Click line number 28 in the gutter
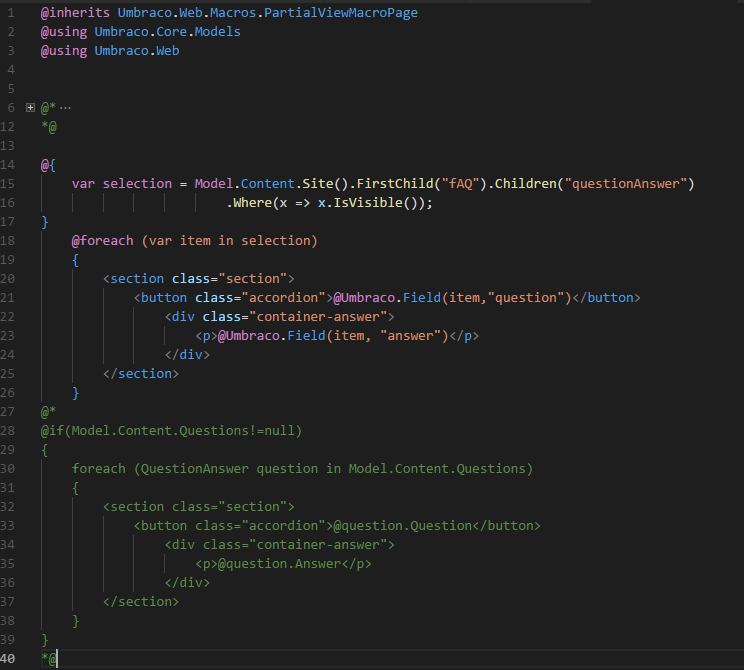Viewport: 744px width, 670px height. click(8, 430)
